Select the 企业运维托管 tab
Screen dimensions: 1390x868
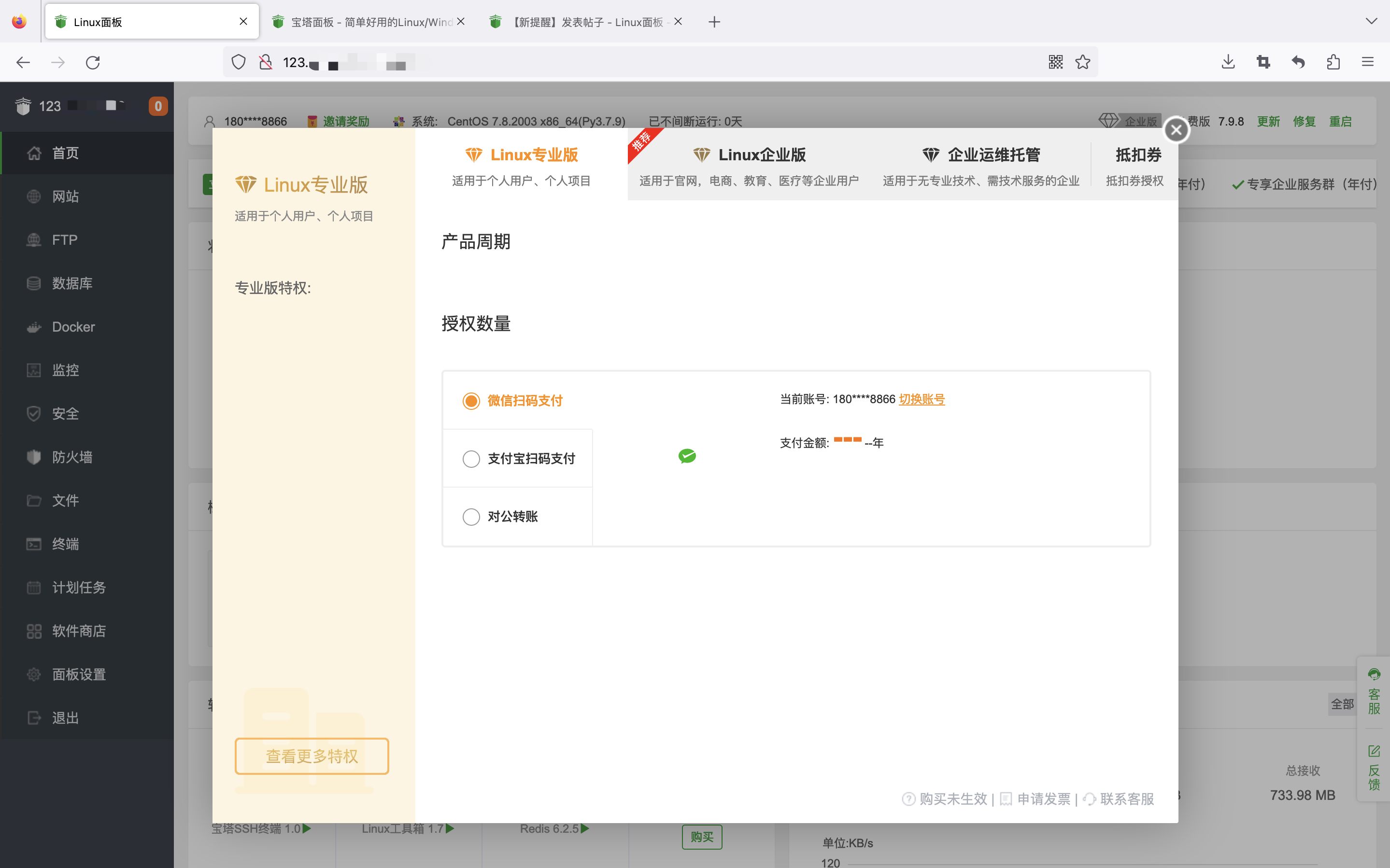981,165
